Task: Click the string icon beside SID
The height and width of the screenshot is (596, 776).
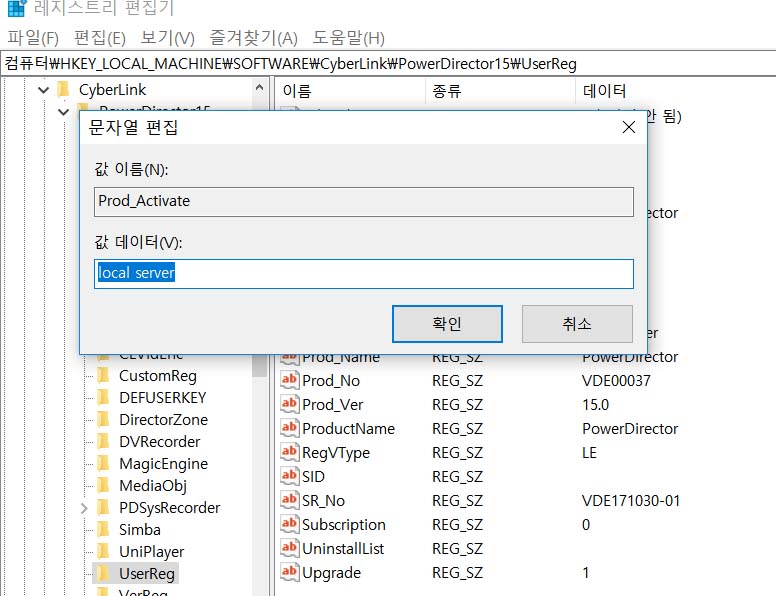Action: pyautogui.click(x=290, y=476)
